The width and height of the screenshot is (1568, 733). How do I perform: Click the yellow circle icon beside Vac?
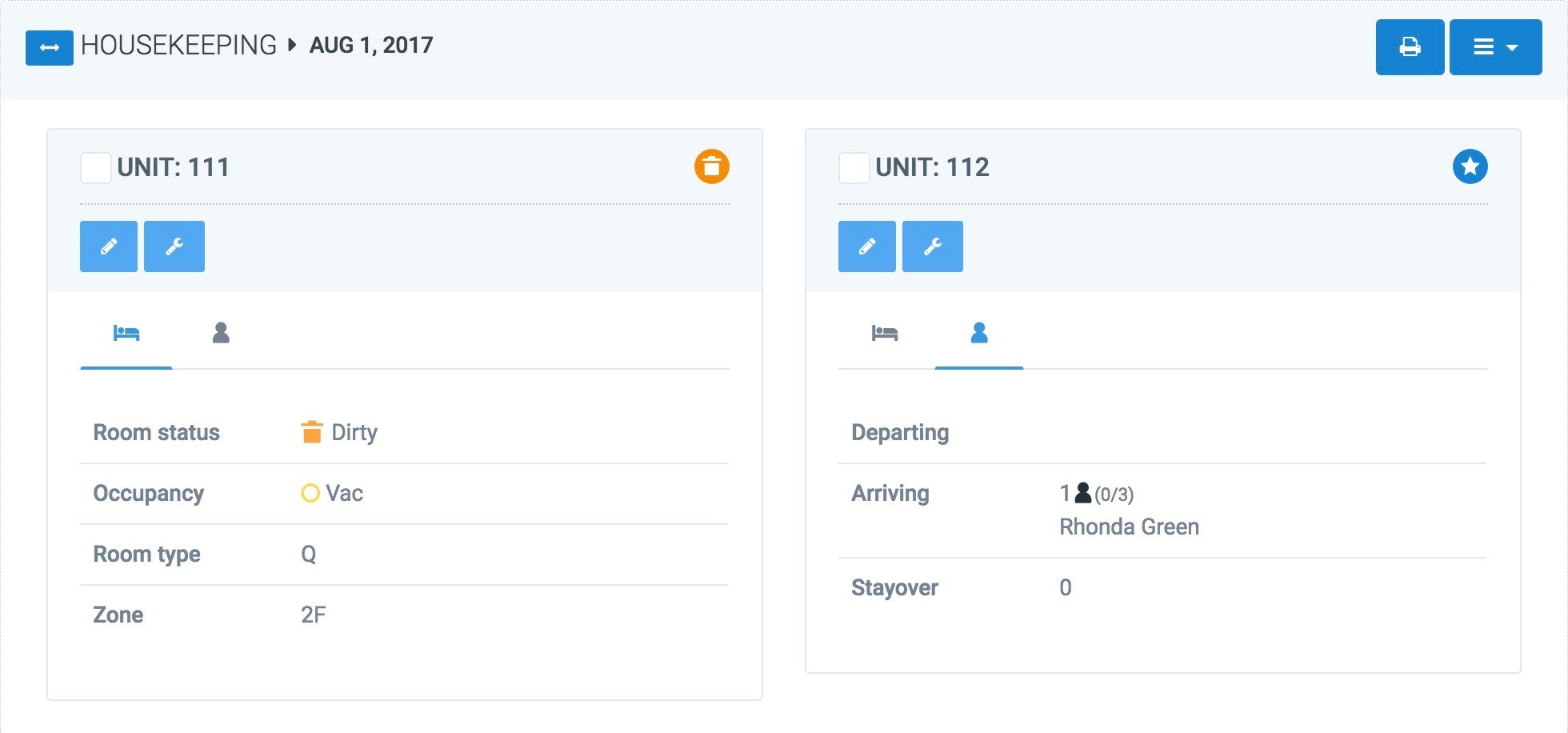pyautogui.click(x=310, y=493)
